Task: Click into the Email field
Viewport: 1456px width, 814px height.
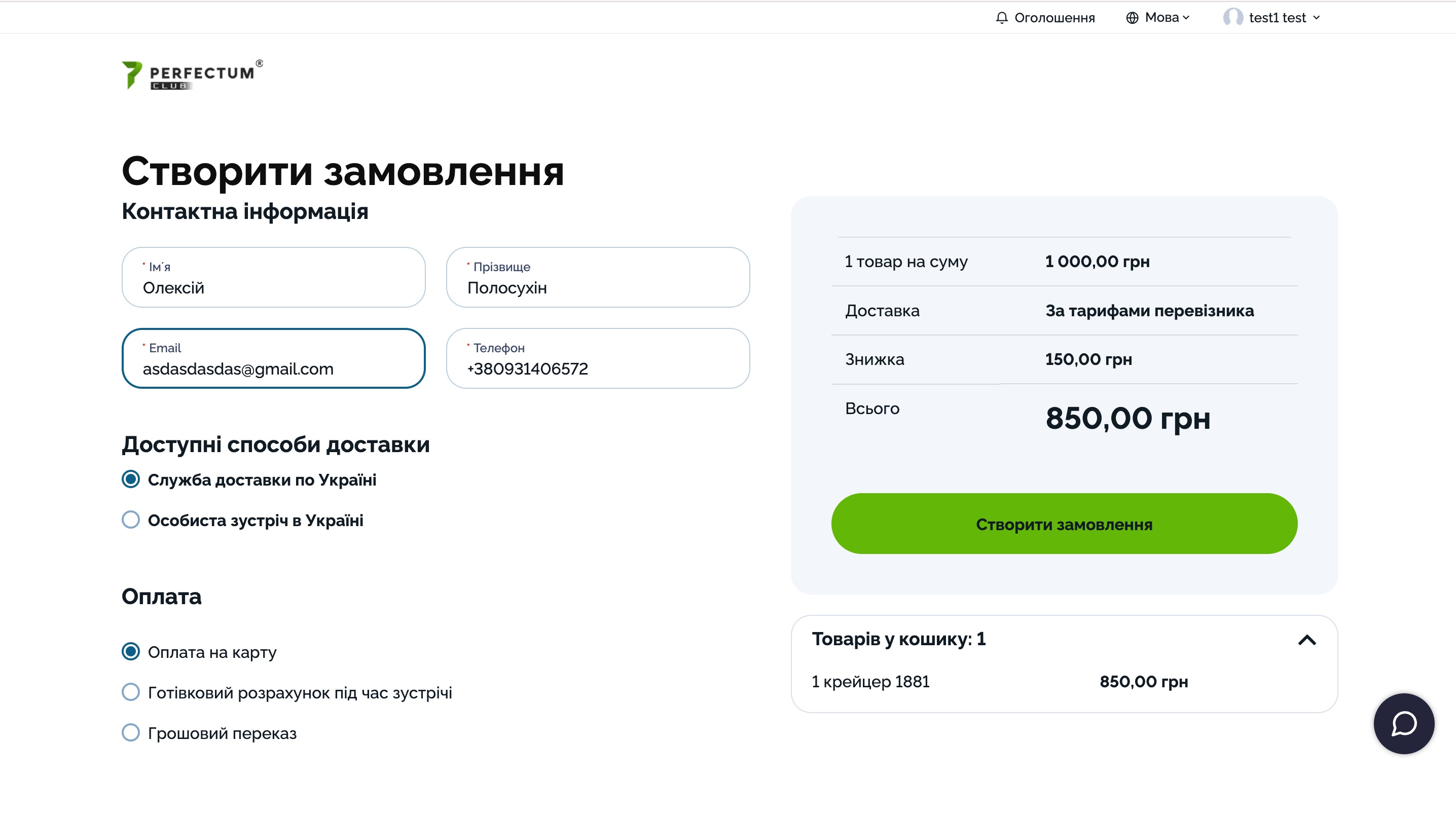Action: 273,368
